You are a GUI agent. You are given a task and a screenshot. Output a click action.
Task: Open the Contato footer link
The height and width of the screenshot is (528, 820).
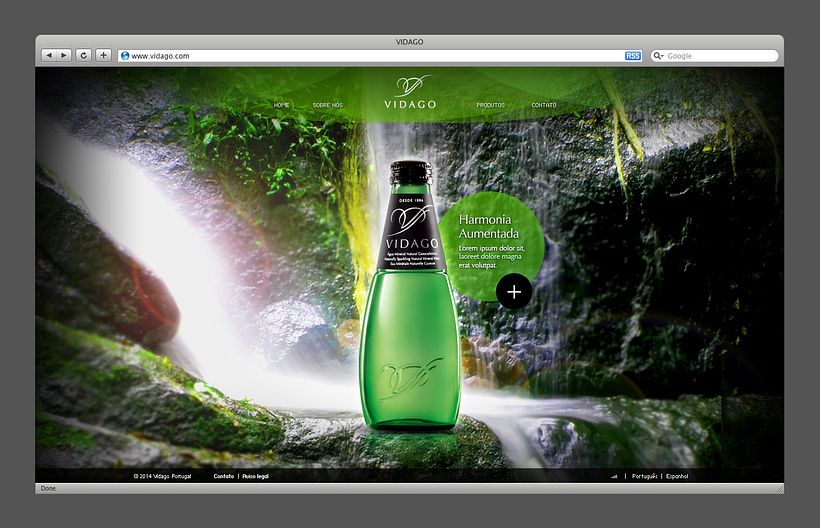click(x=224, y=476)
